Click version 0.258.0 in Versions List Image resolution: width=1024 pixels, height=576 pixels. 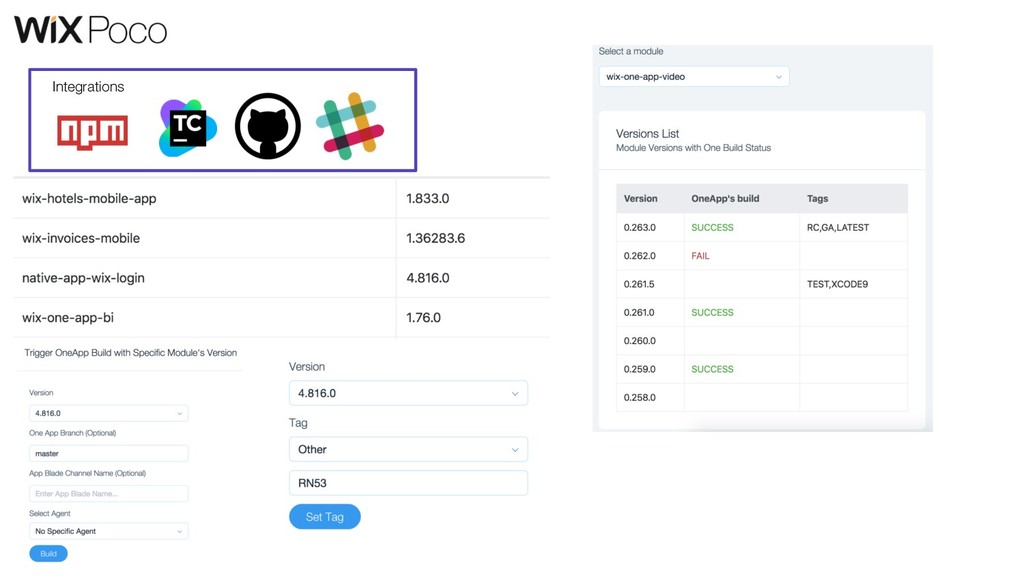point(639,397)
